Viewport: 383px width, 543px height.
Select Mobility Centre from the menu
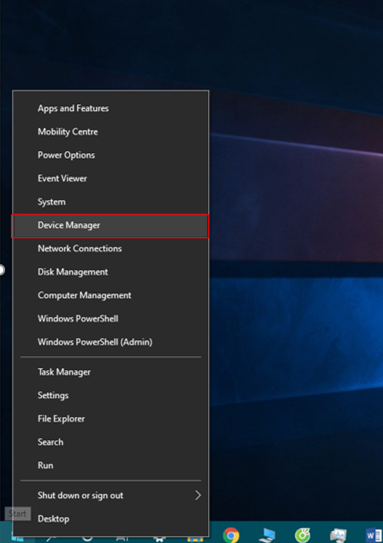pos(110,132)
